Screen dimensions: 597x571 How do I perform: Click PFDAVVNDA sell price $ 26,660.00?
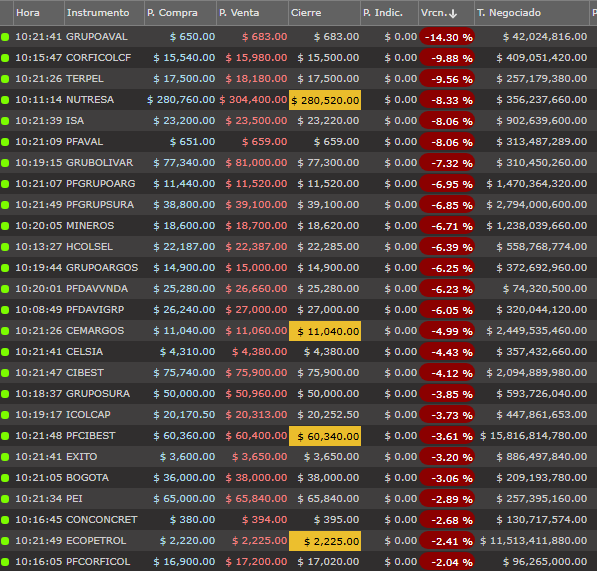click(x=256, y=289)
